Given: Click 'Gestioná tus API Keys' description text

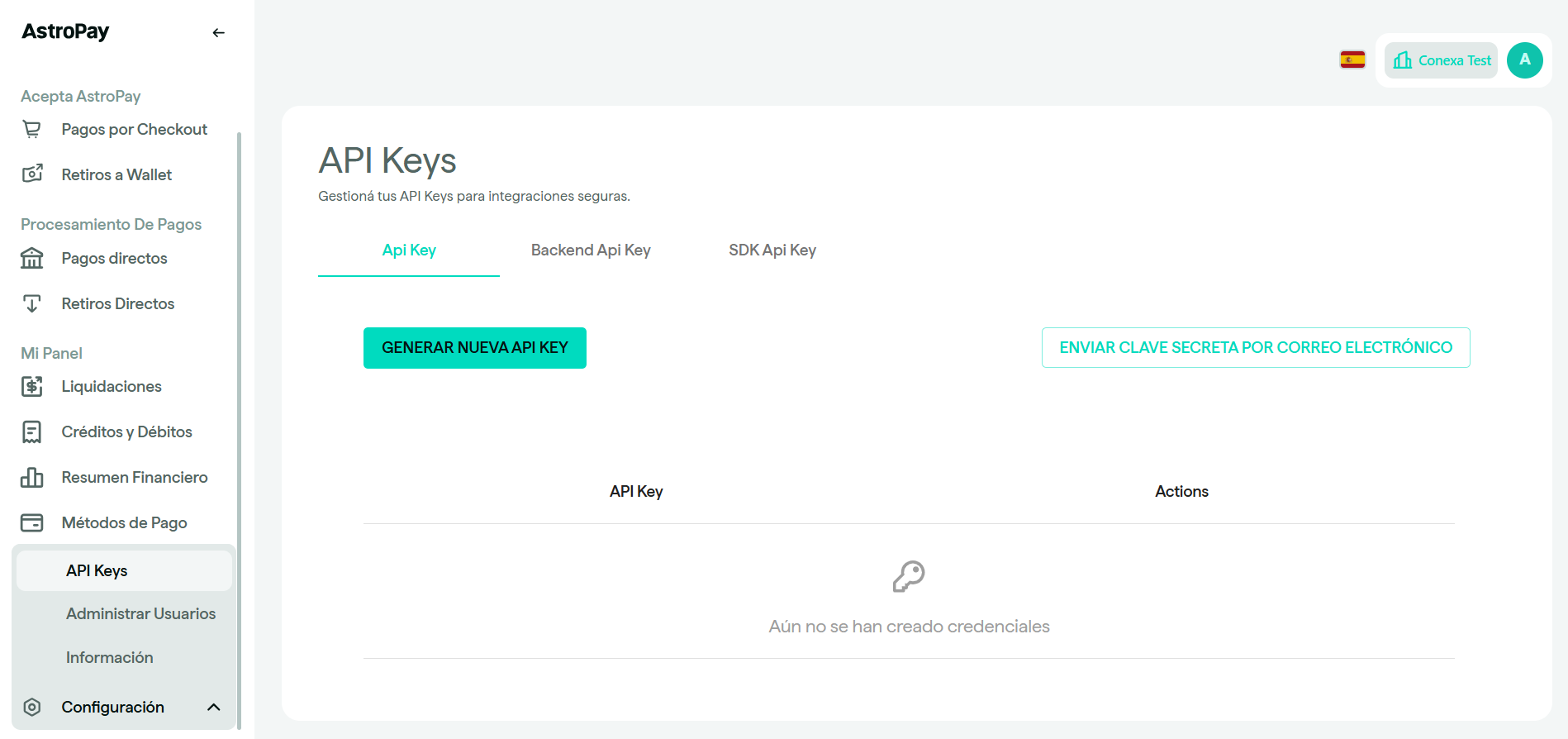Looking at the screenshot, I should [474, 196].
